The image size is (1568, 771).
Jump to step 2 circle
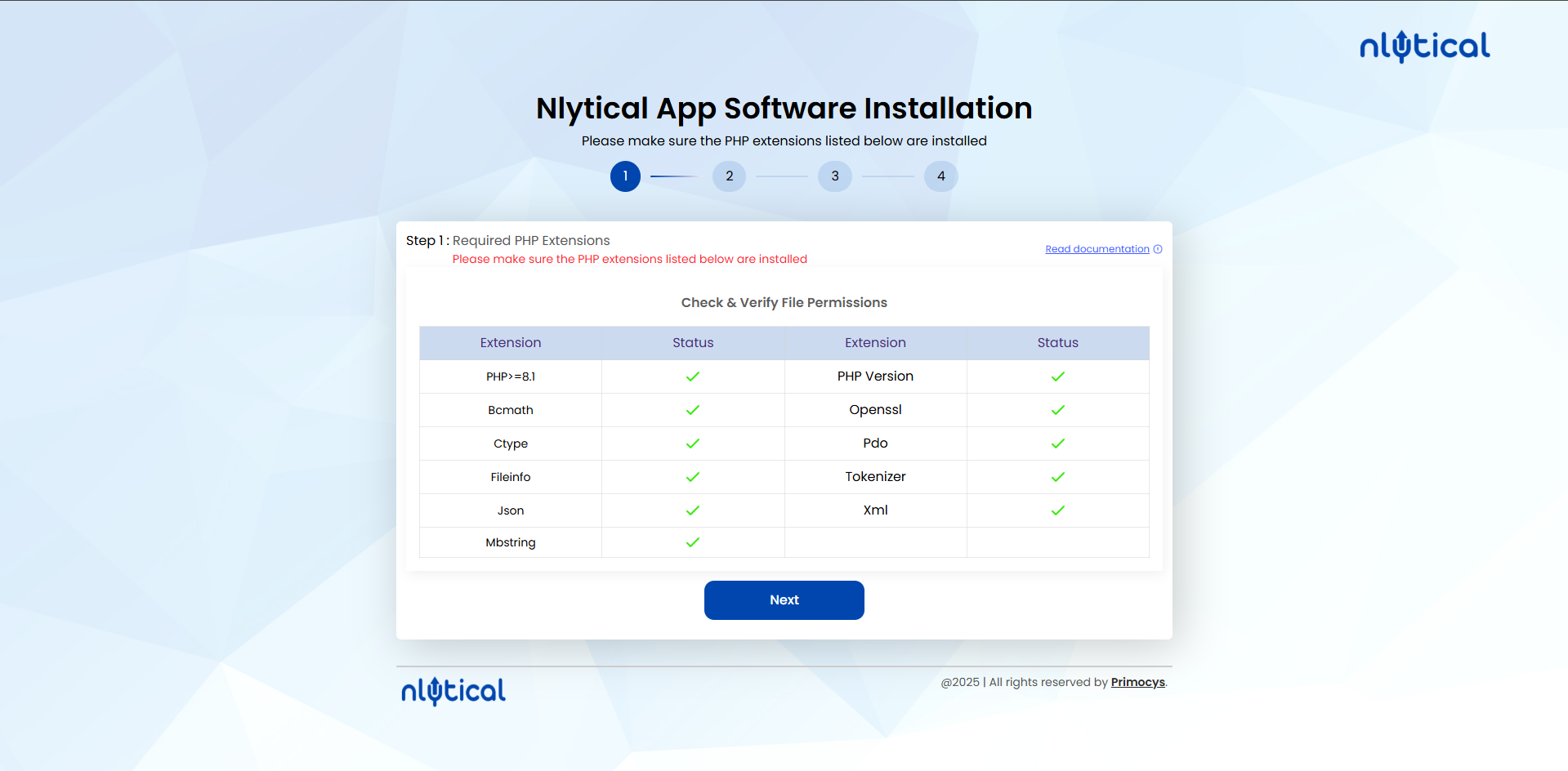(x=729, y=176)
